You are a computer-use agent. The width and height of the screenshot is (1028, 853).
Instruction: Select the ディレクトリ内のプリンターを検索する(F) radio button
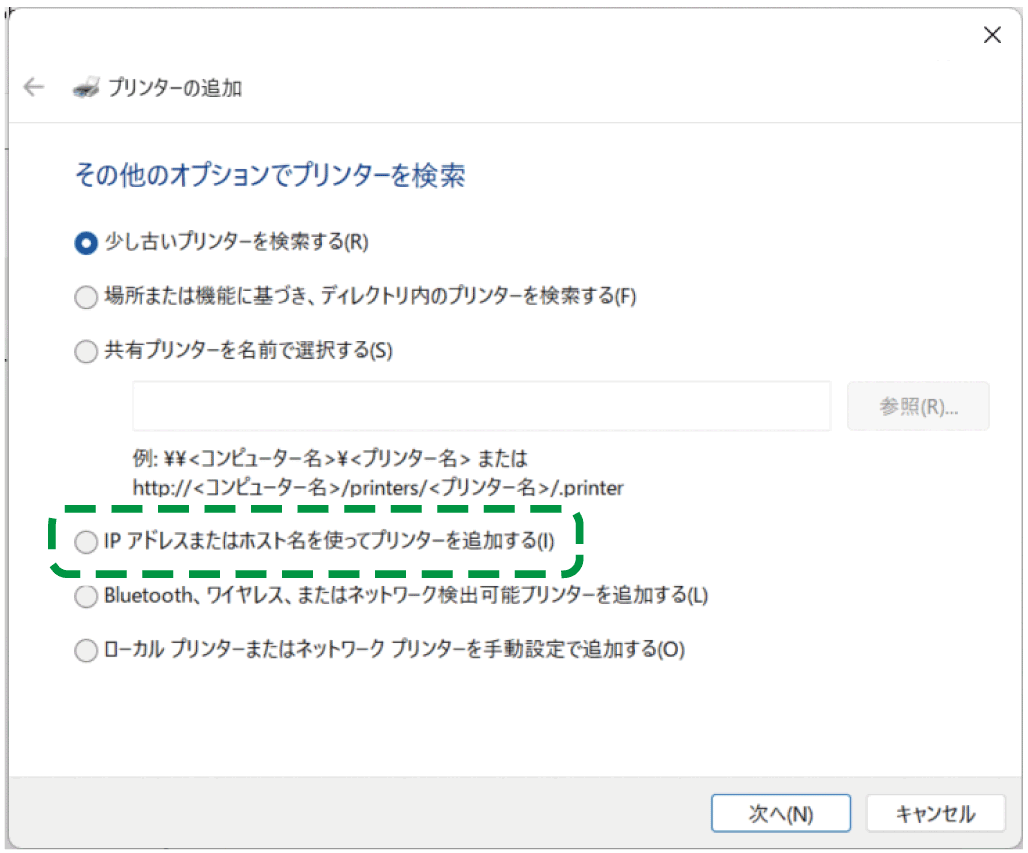pos(87,297)
